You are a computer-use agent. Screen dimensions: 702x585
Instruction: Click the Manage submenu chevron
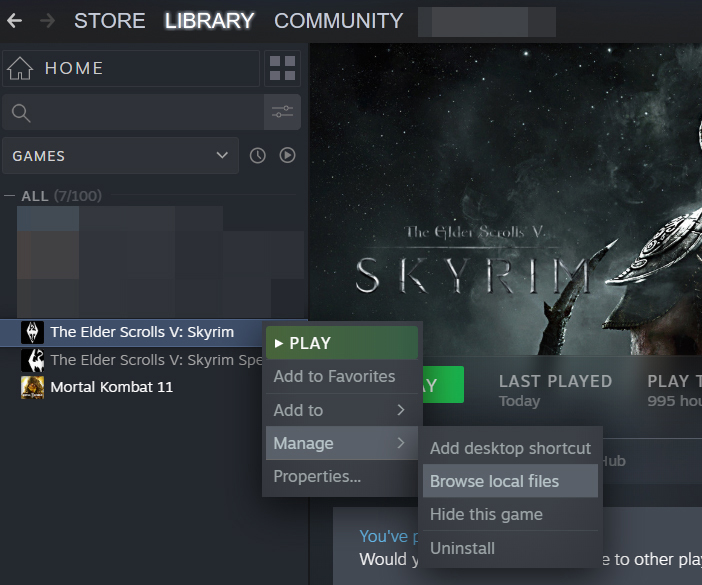tap(401, 443)
